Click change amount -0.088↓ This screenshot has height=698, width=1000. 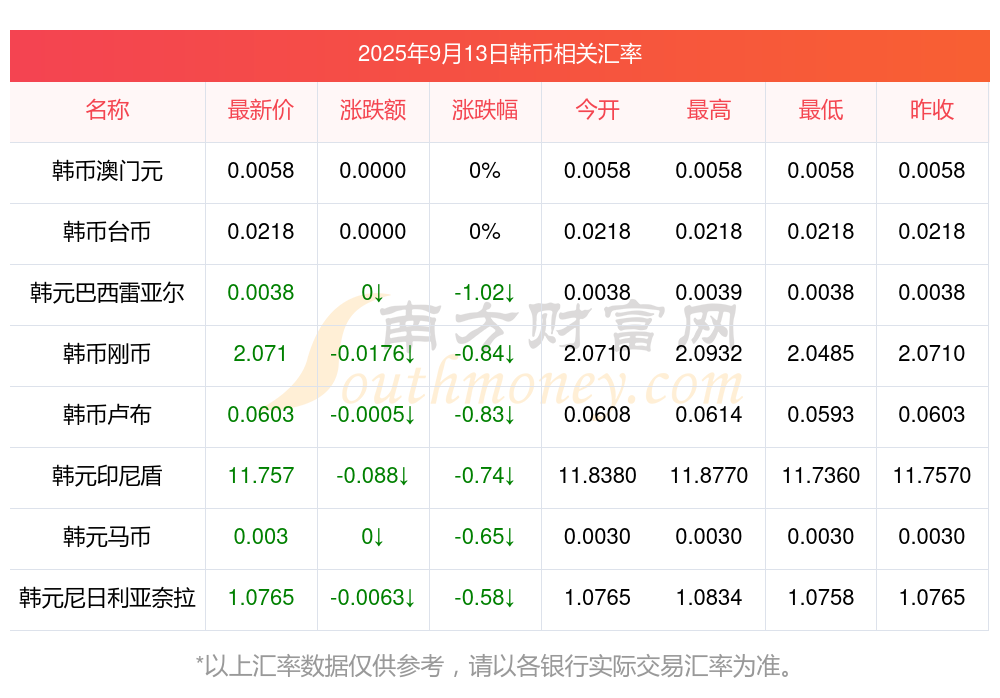373,475
